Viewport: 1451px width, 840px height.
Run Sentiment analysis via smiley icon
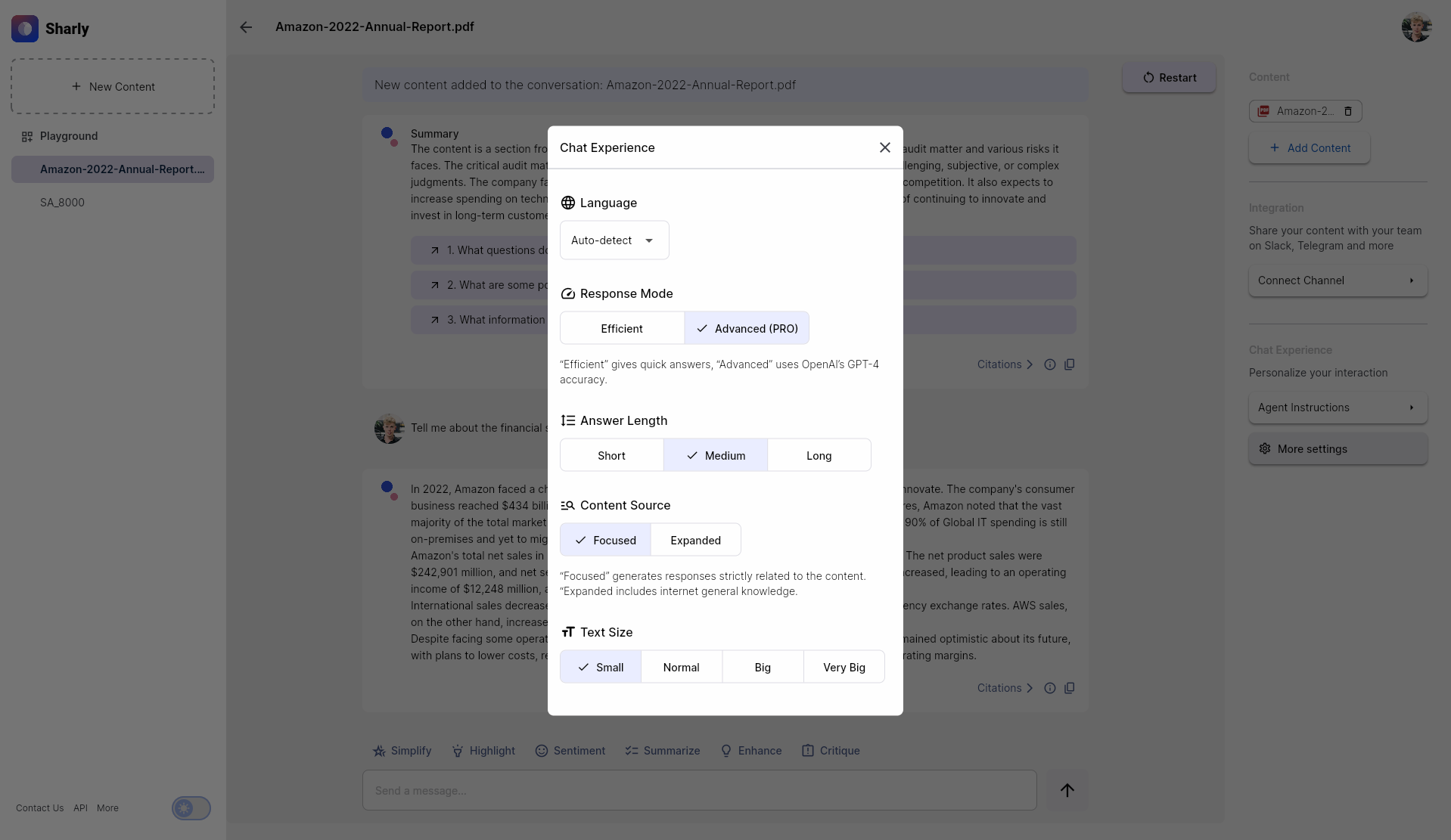pos(542,750)
